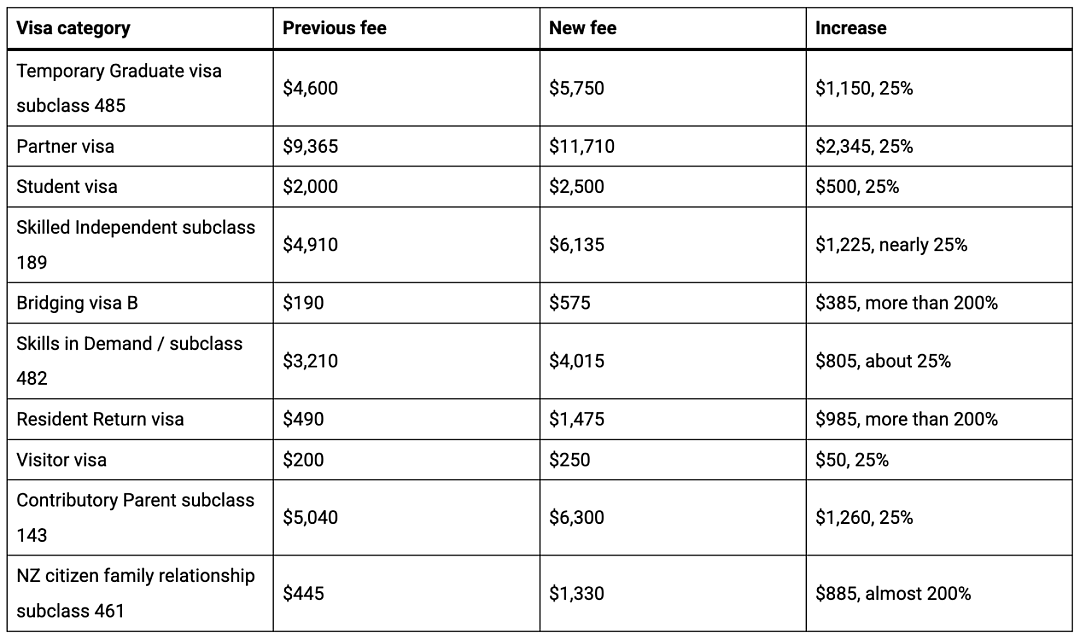Select the Previous fee column header
This screenshot has height=639, width=1080.
coord(406,28)
